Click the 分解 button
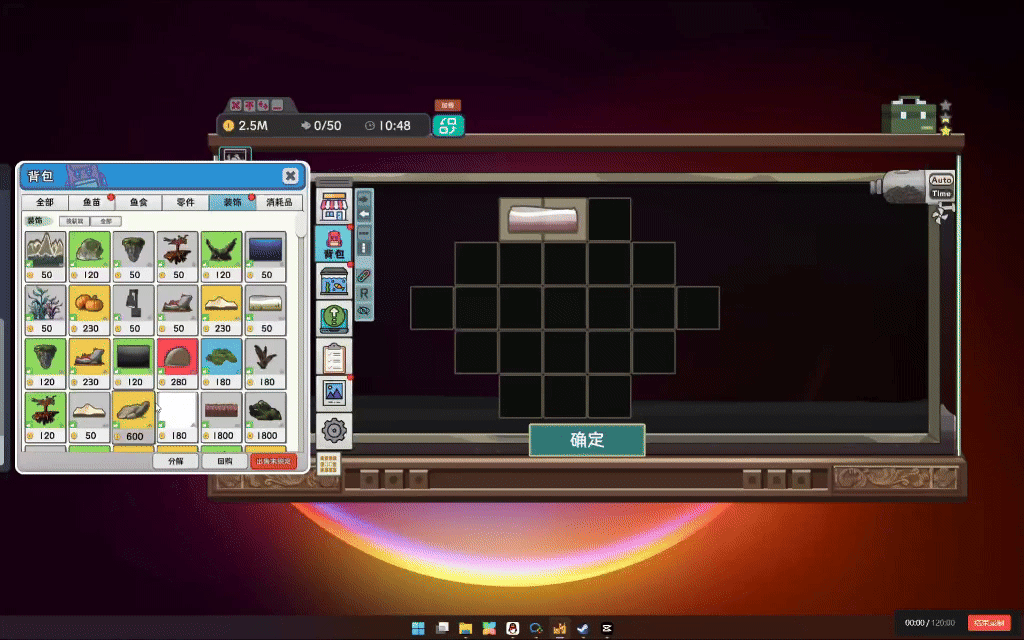 (x=176, y=462)
